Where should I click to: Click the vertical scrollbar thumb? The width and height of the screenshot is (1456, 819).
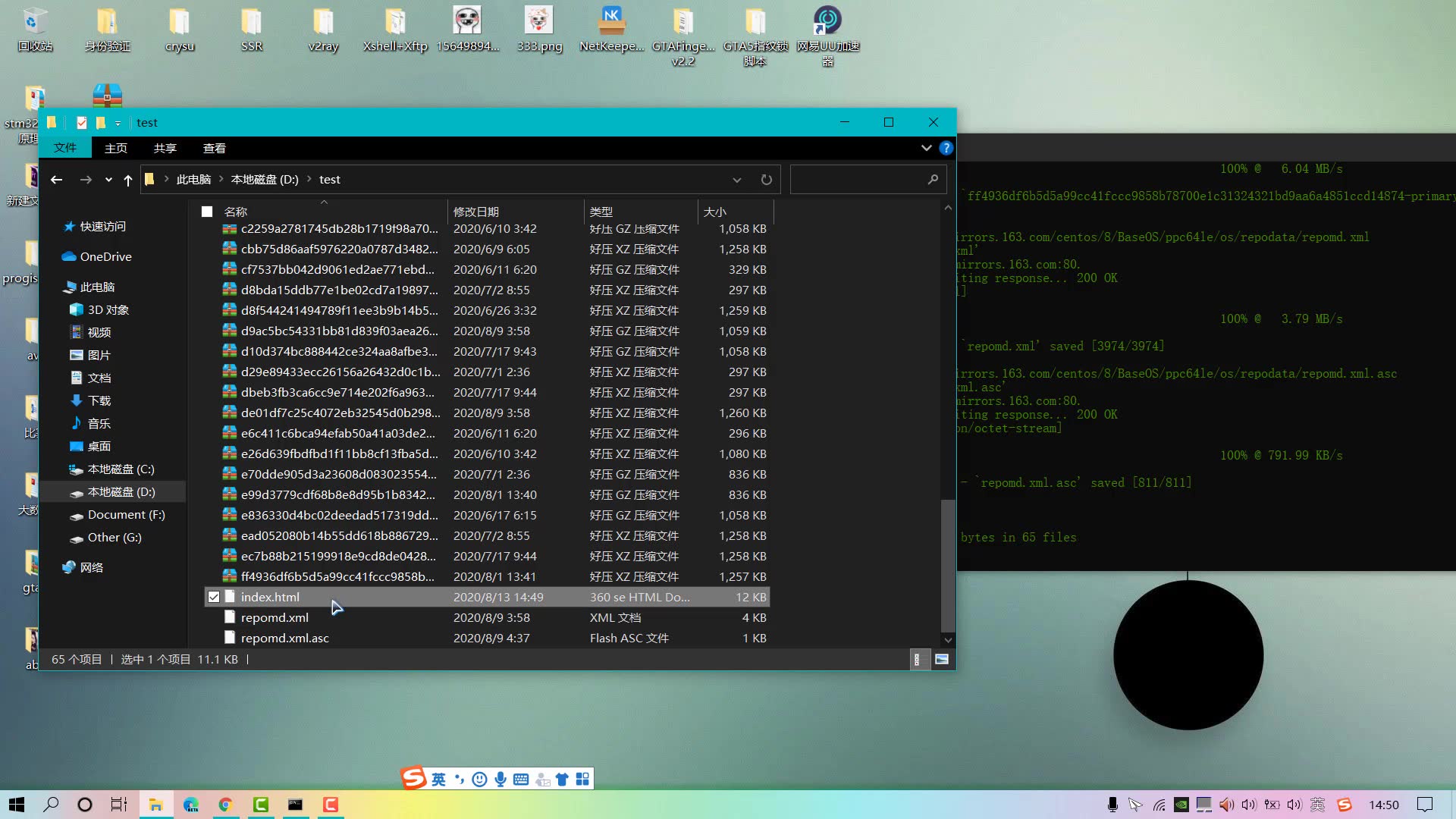(947, 565)
